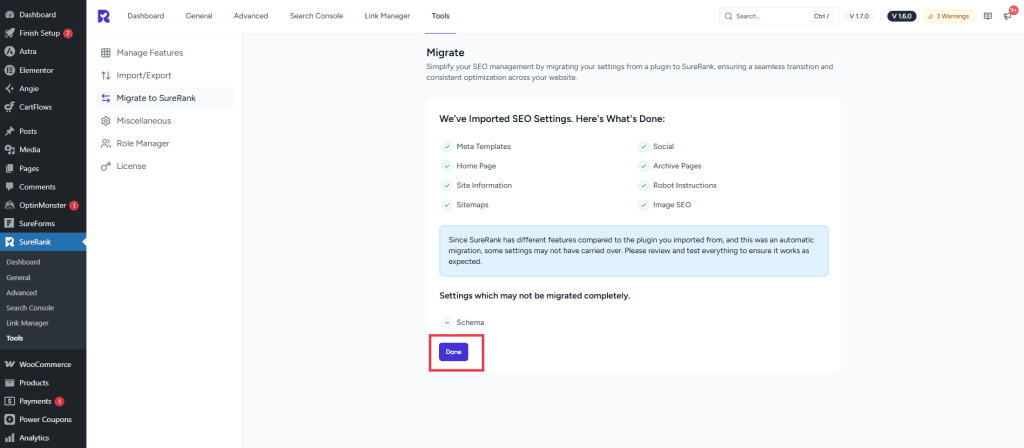This screenshot has width=1024, height=448.
Task: Click the Role Manager user icon
Action: 106,143
